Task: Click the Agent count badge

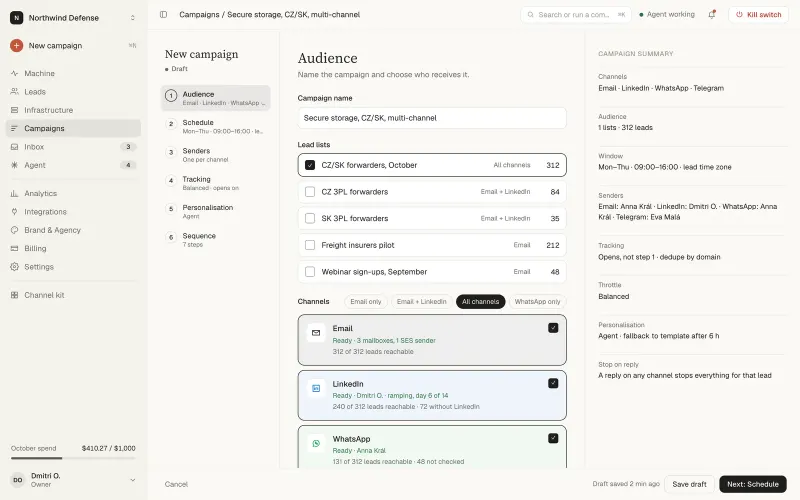Action: tap(128, 165)
